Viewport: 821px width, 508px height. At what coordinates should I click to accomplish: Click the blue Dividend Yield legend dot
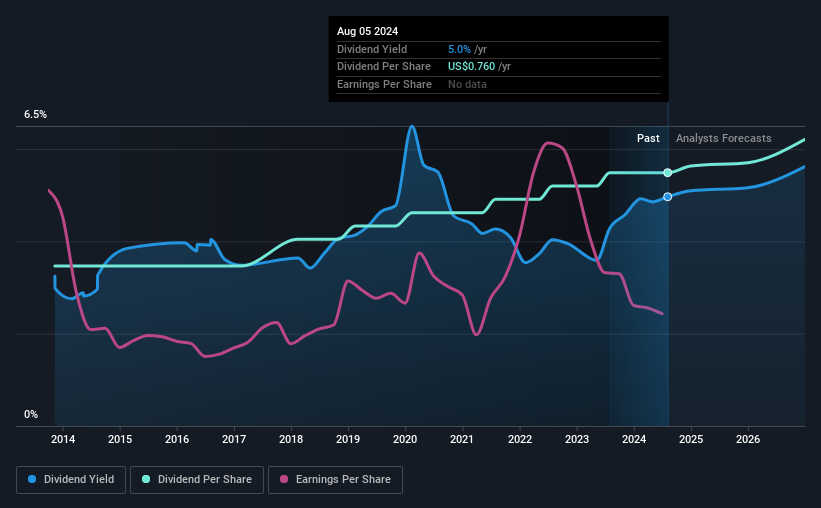coord(32,479)
